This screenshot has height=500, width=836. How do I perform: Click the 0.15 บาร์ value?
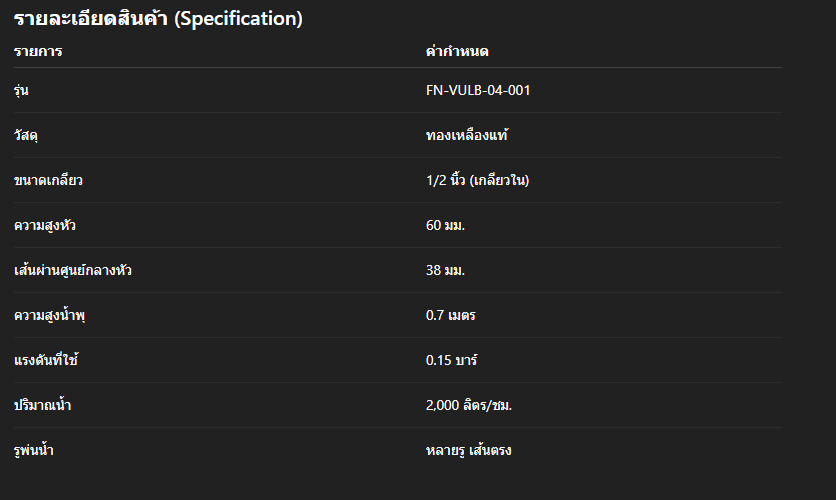pos(451,360)
